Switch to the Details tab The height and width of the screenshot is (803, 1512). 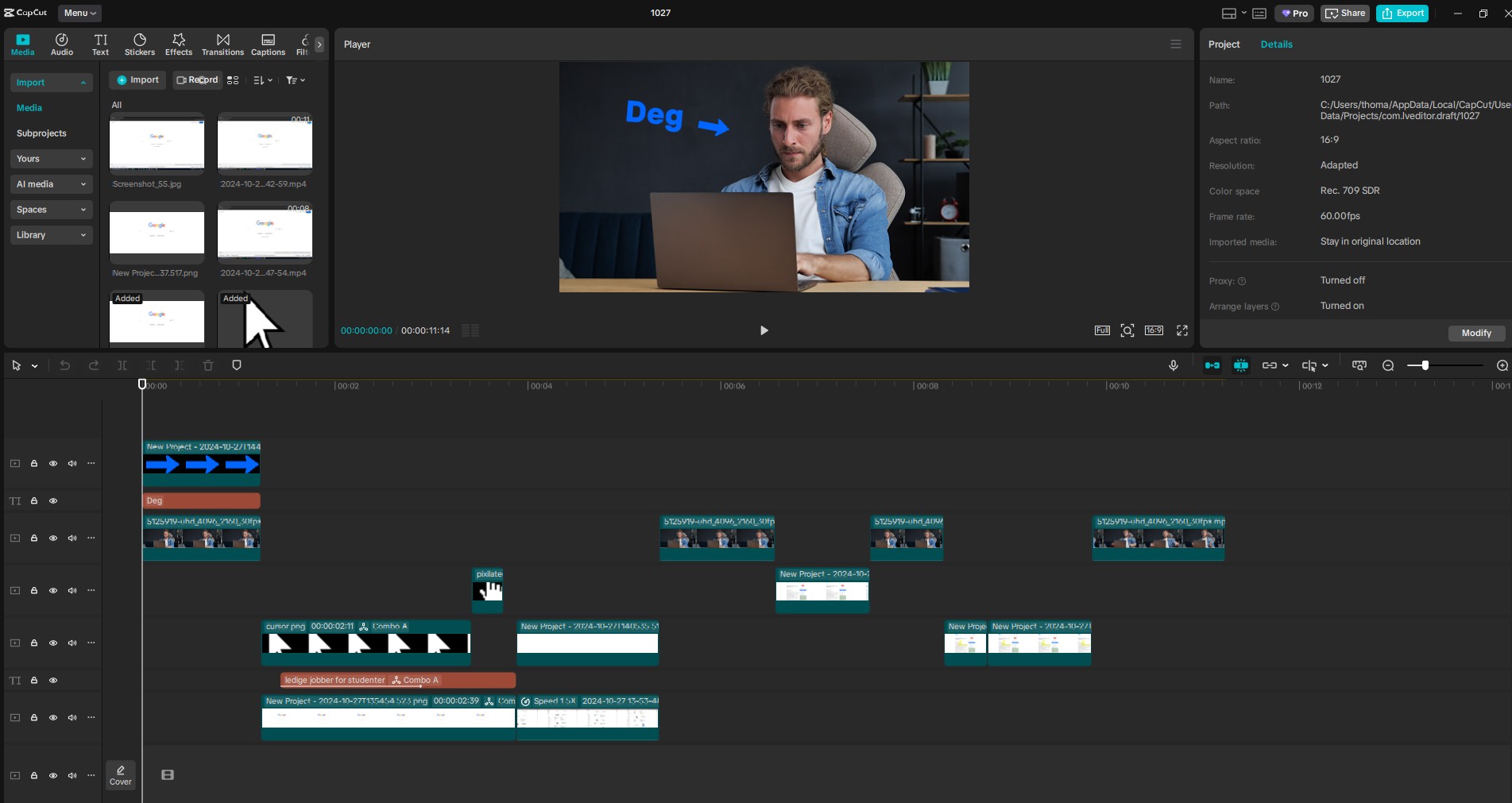(1276, 44)
